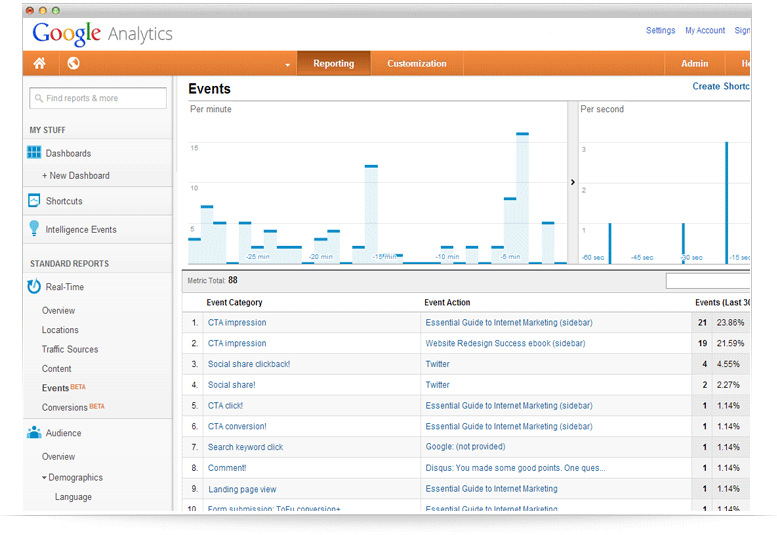Click the Audience people icon
The width and height of the screenshot is (777, 535).
click(x=34, y=432)
